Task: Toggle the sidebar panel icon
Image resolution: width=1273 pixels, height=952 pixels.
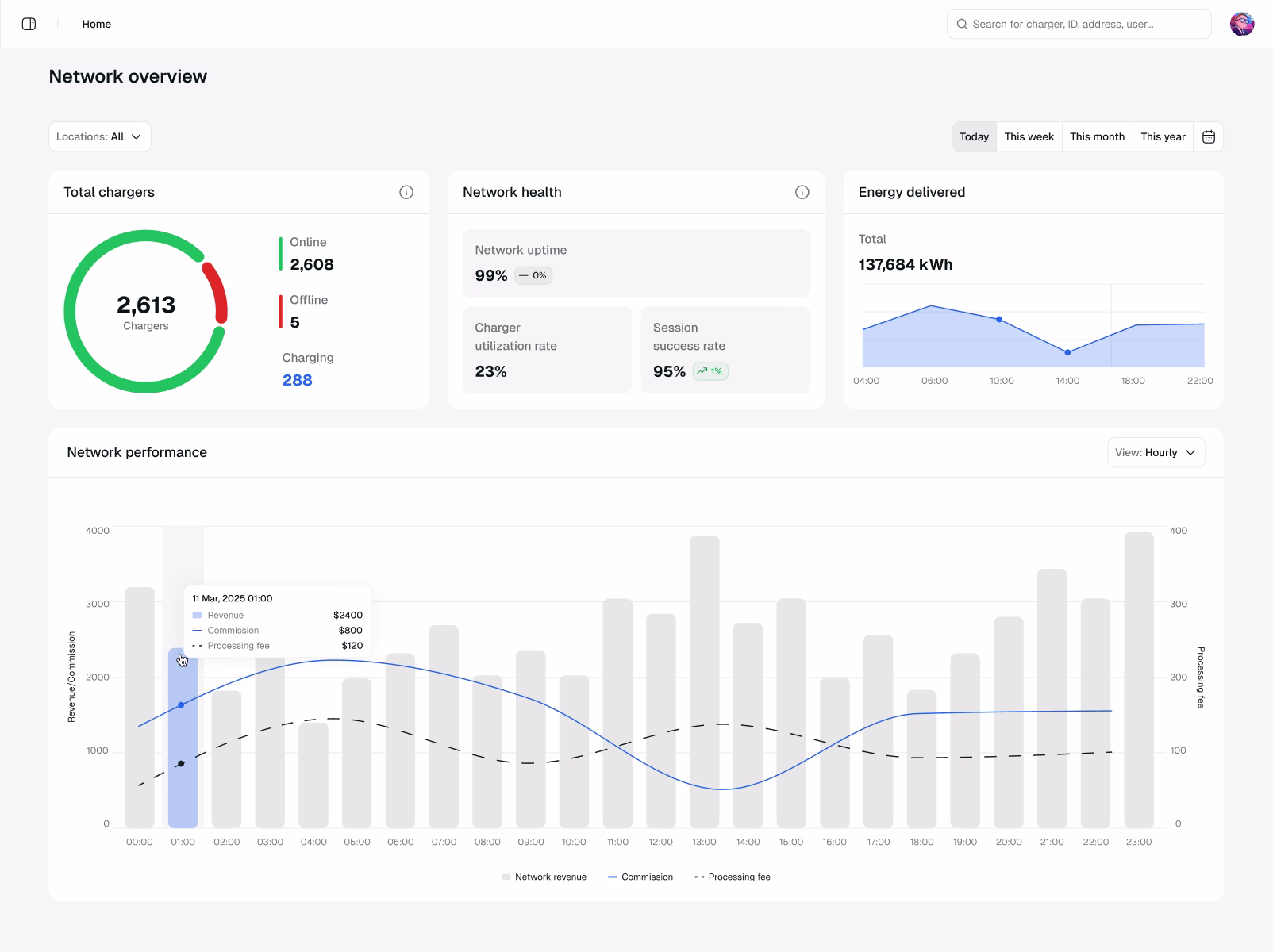Action: 29,24
